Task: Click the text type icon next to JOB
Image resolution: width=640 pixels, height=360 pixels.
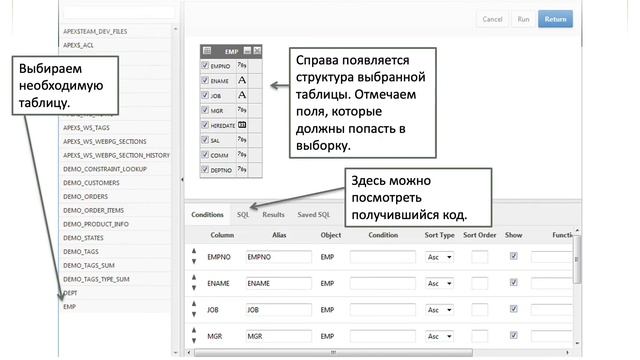Action: [x=242, y=95]
